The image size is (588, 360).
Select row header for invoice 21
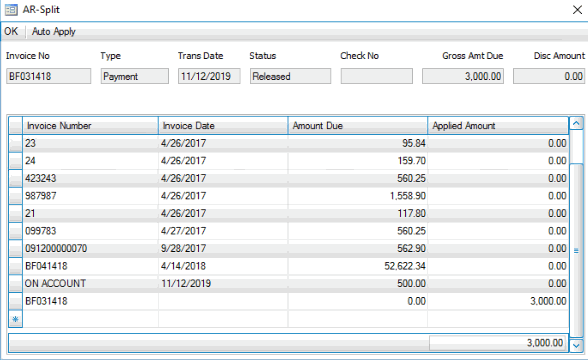click(x=15, y=213)
